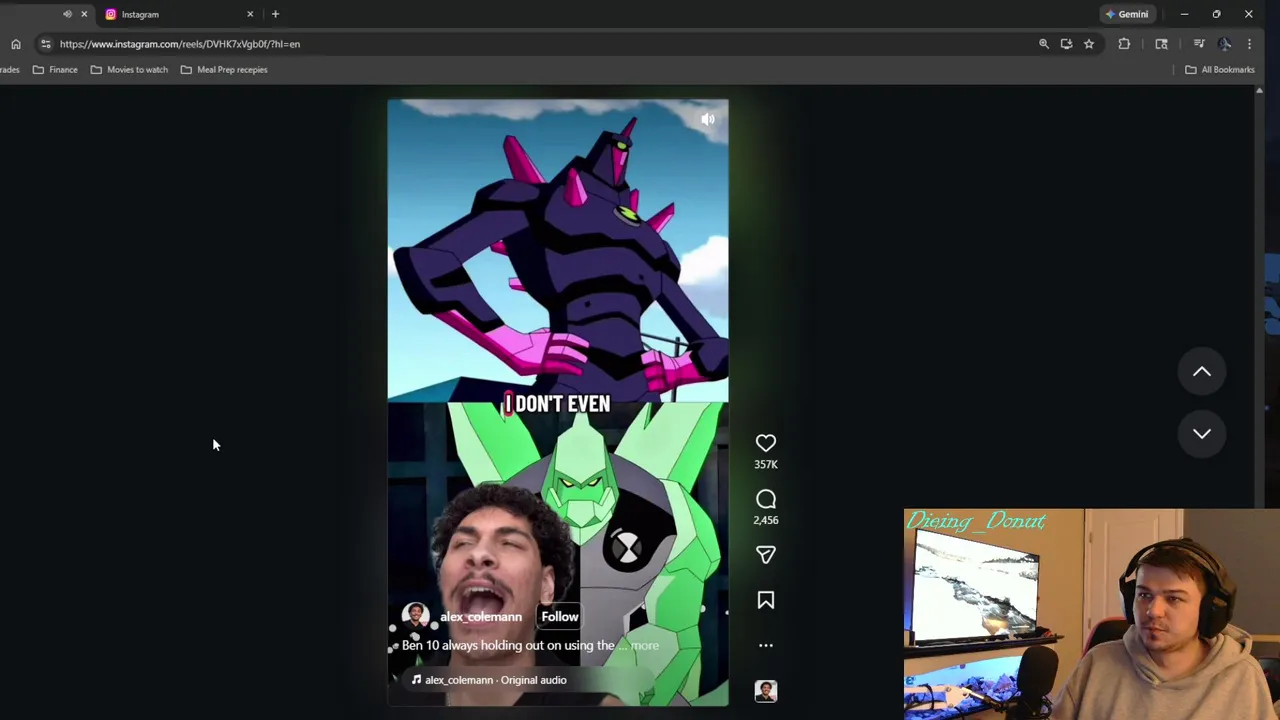1280x720 pixels.
Task: Open the Extensions puzzle icon
Action: (x=1124, y=44)
